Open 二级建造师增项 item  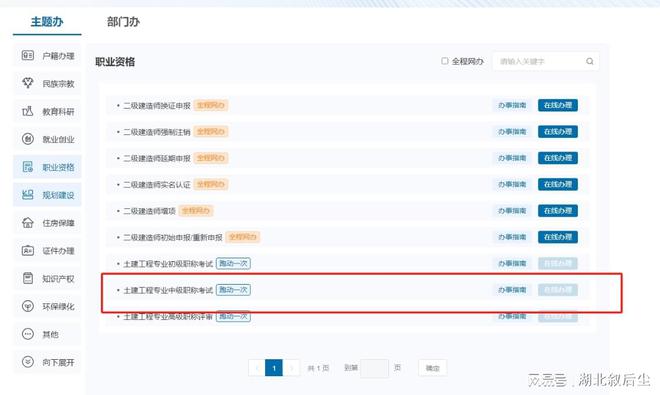[x=149, y=211]
